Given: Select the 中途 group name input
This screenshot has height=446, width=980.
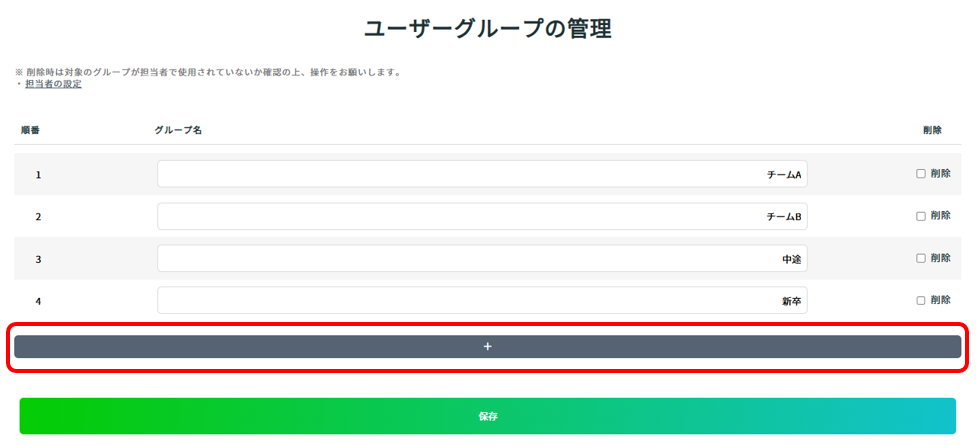Looking at the screenshot, I should [x=481, y=258].
